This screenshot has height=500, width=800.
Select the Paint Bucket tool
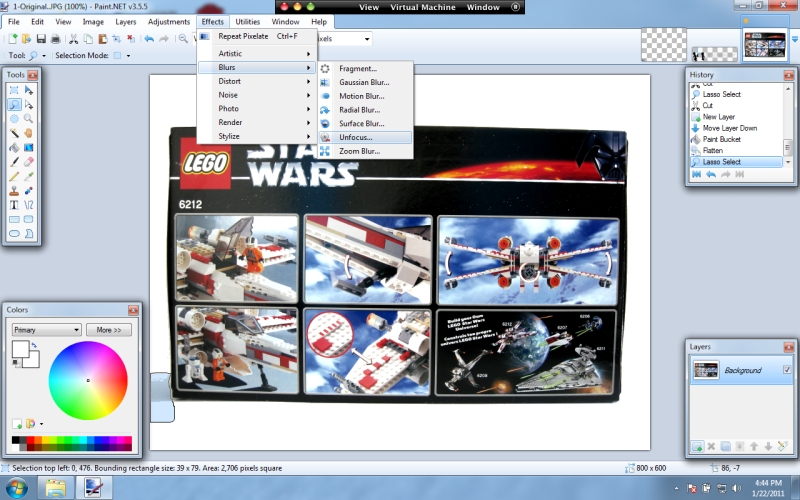[14, 147]
